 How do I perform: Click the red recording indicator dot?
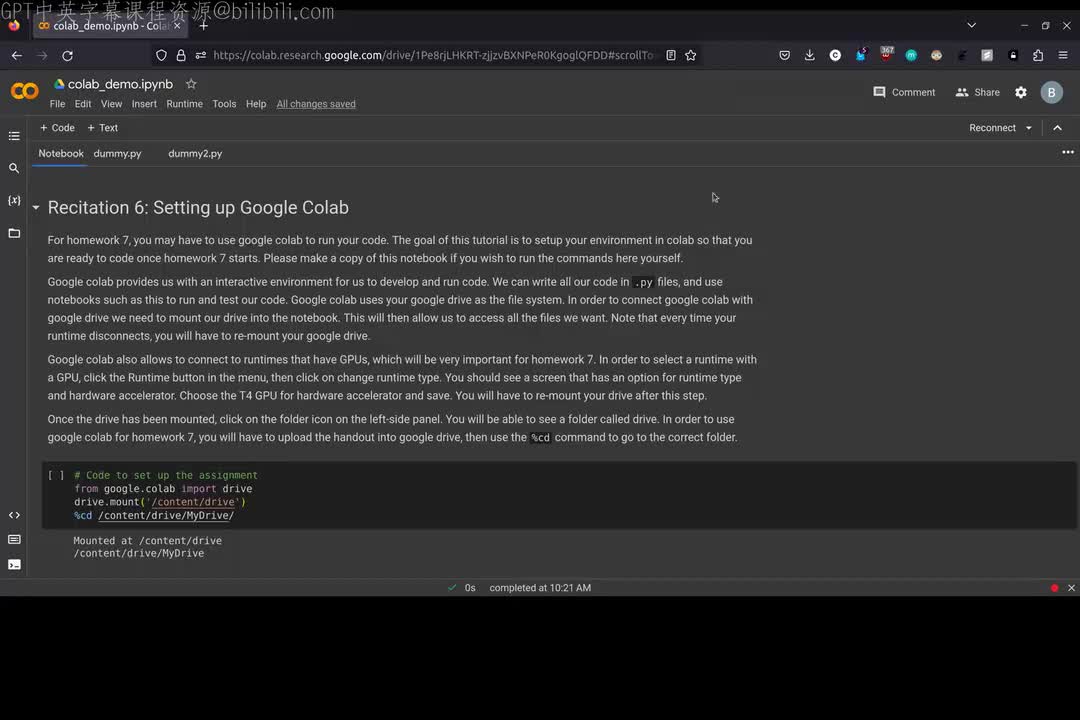point(1054,588)
